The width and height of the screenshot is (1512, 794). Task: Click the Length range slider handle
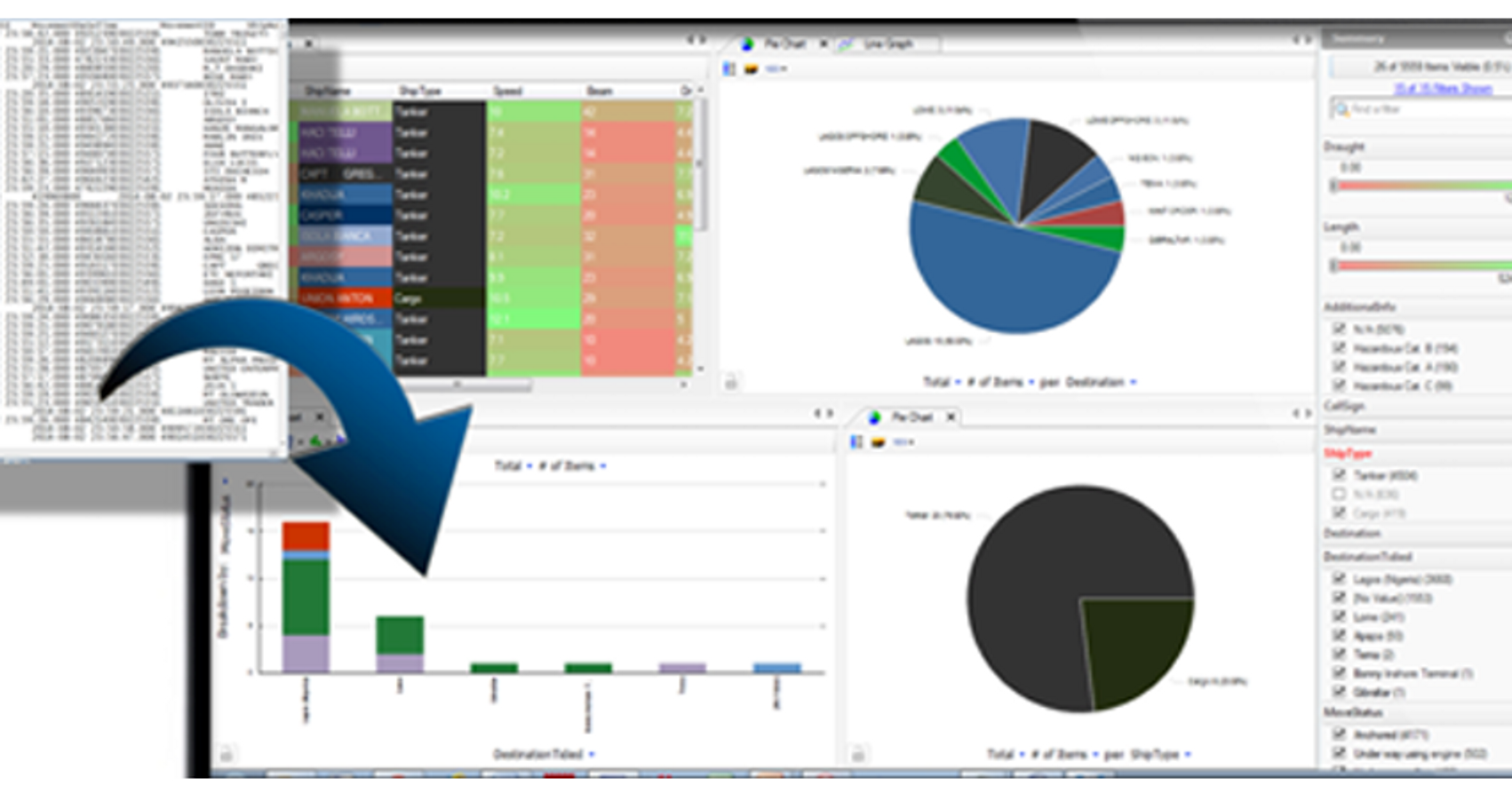(x=1333, y=266)
